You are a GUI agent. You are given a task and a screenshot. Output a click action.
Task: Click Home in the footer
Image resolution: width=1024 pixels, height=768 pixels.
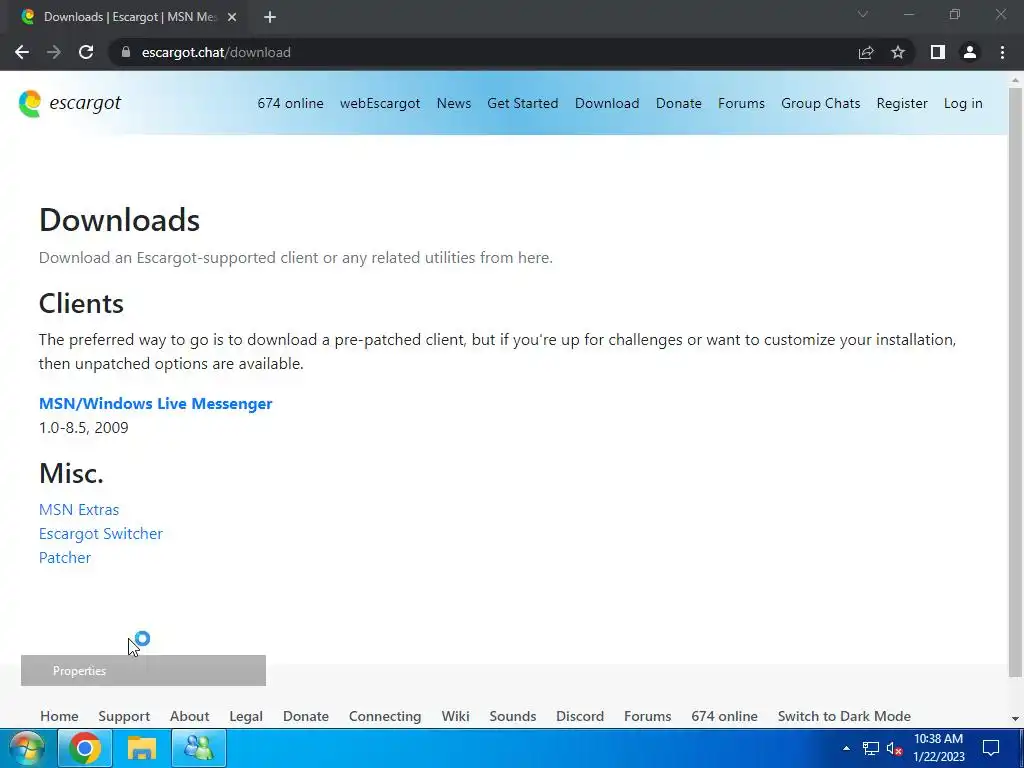[59, 716]
